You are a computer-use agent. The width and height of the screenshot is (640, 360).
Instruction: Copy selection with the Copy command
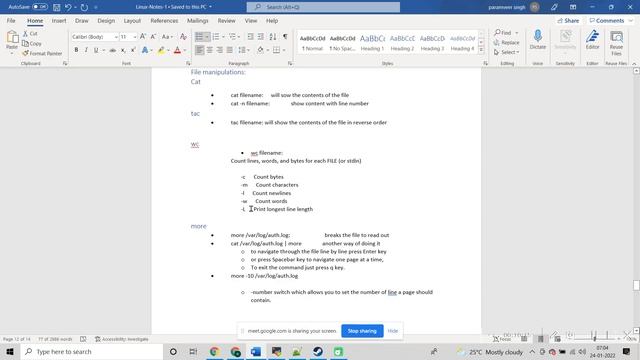[x=32, y=43]
